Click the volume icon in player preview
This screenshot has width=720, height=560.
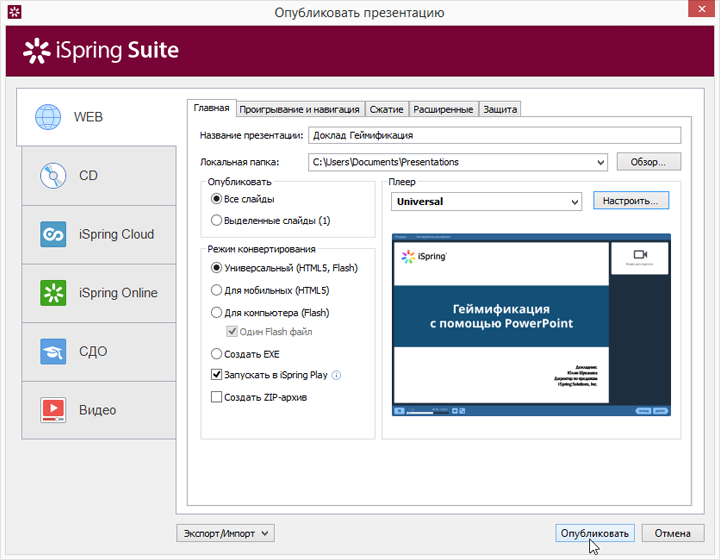[x=455, y=411]
